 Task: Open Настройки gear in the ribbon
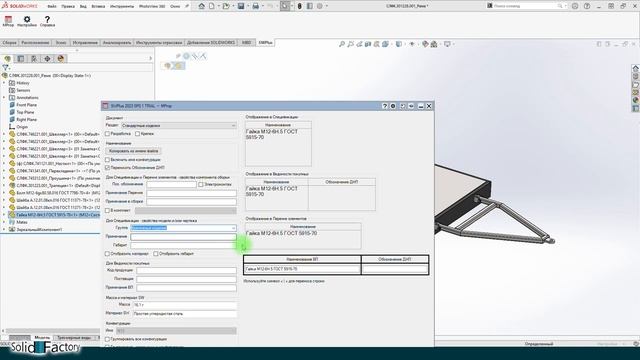point(27,21)
